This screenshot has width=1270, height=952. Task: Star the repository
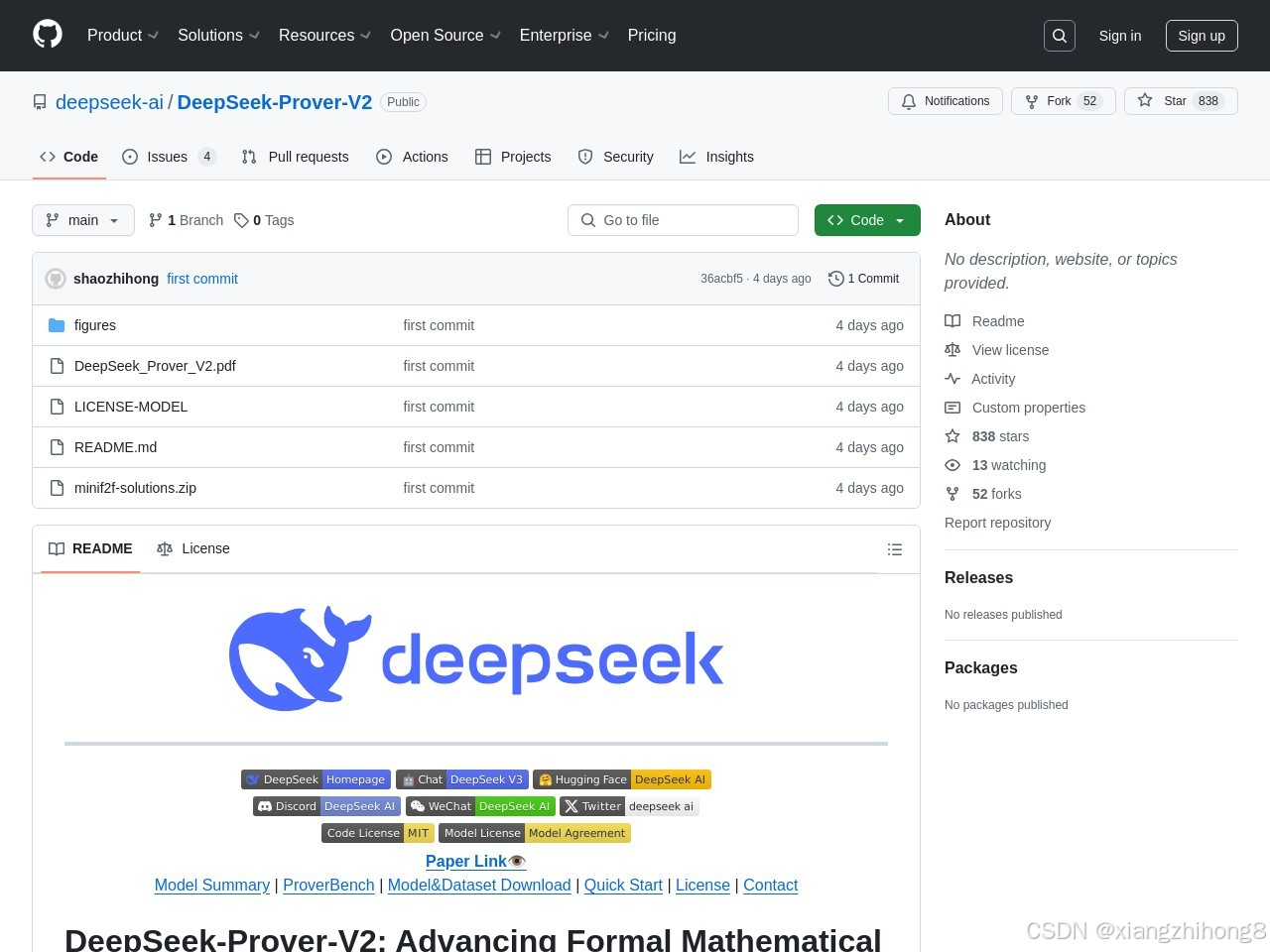pos(1181,101)
